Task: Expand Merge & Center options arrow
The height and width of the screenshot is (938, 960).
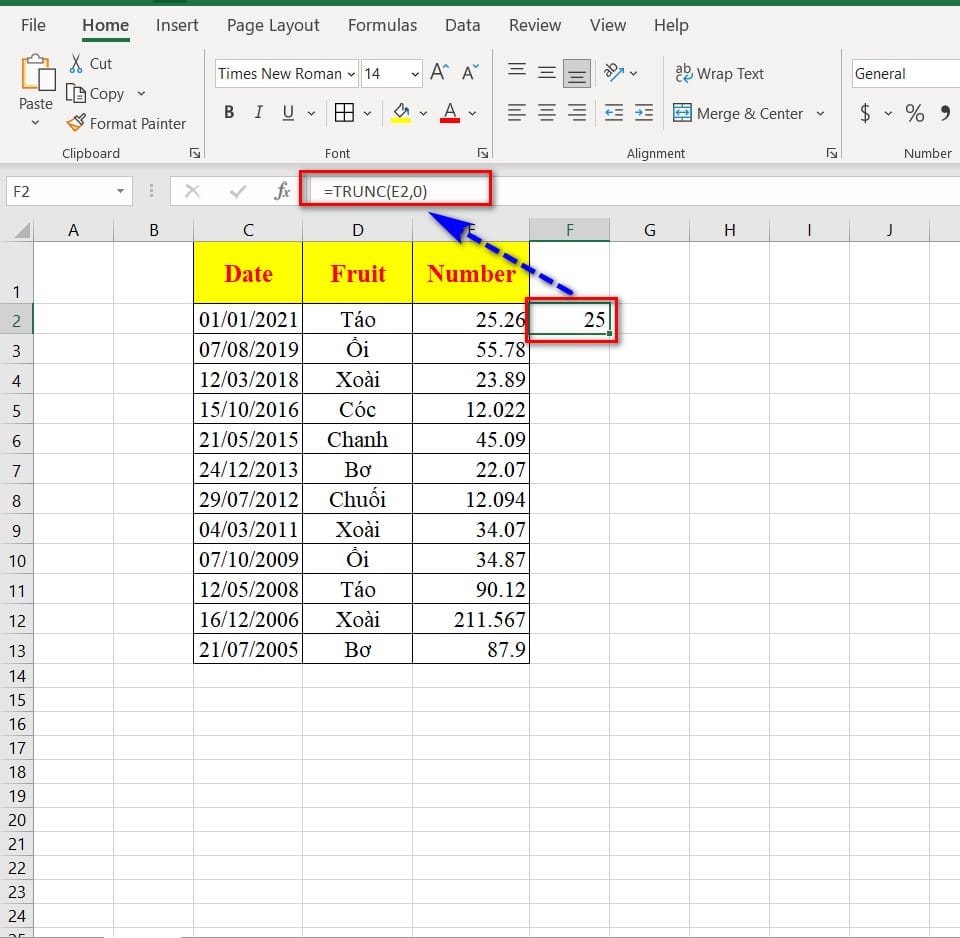Action: coord(820,114)
